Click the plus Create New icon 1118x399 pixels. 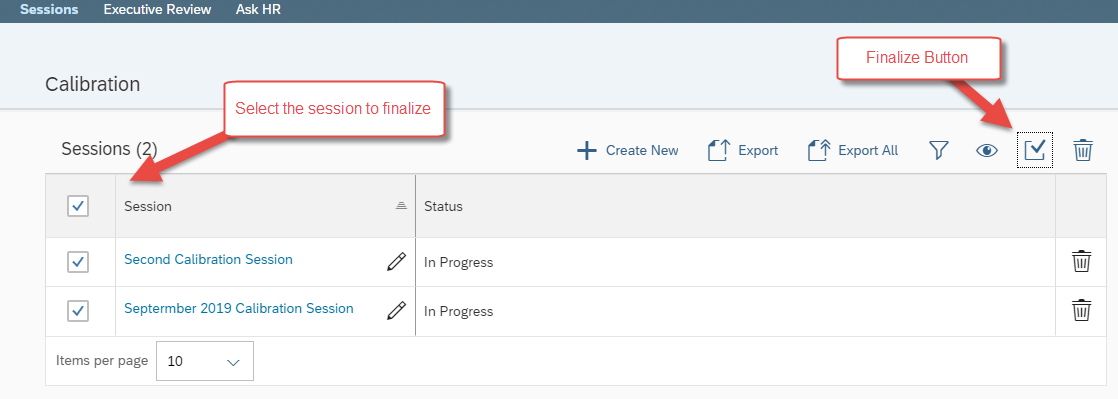586,150
